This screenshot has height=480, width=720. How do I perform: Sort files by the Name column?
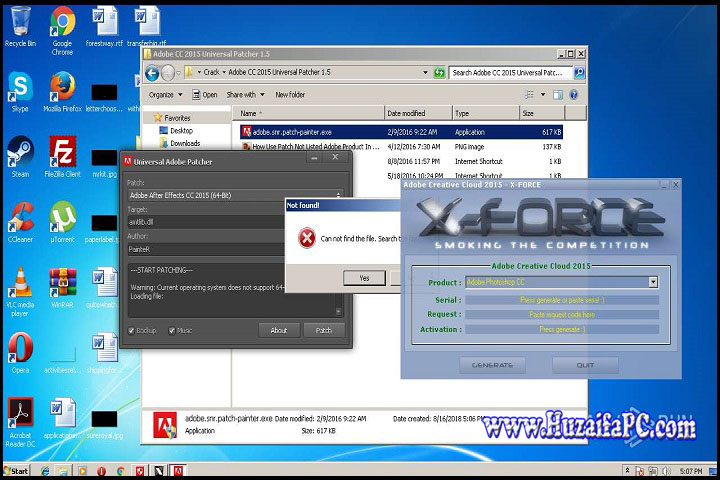(309, 113)
